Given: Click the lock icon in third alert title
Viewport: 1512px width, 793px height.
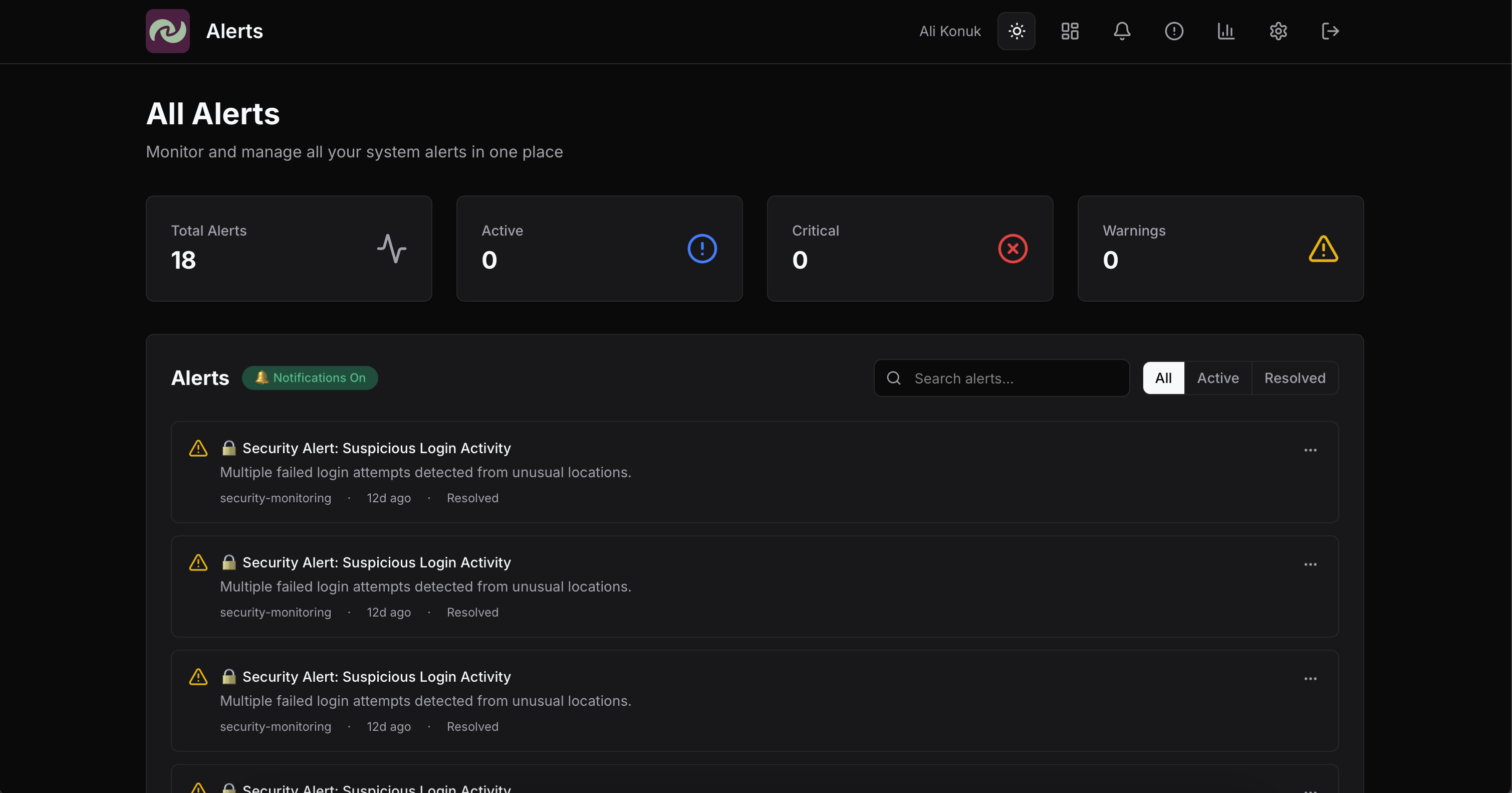Looking at the screenshot, I should [229, 676].
